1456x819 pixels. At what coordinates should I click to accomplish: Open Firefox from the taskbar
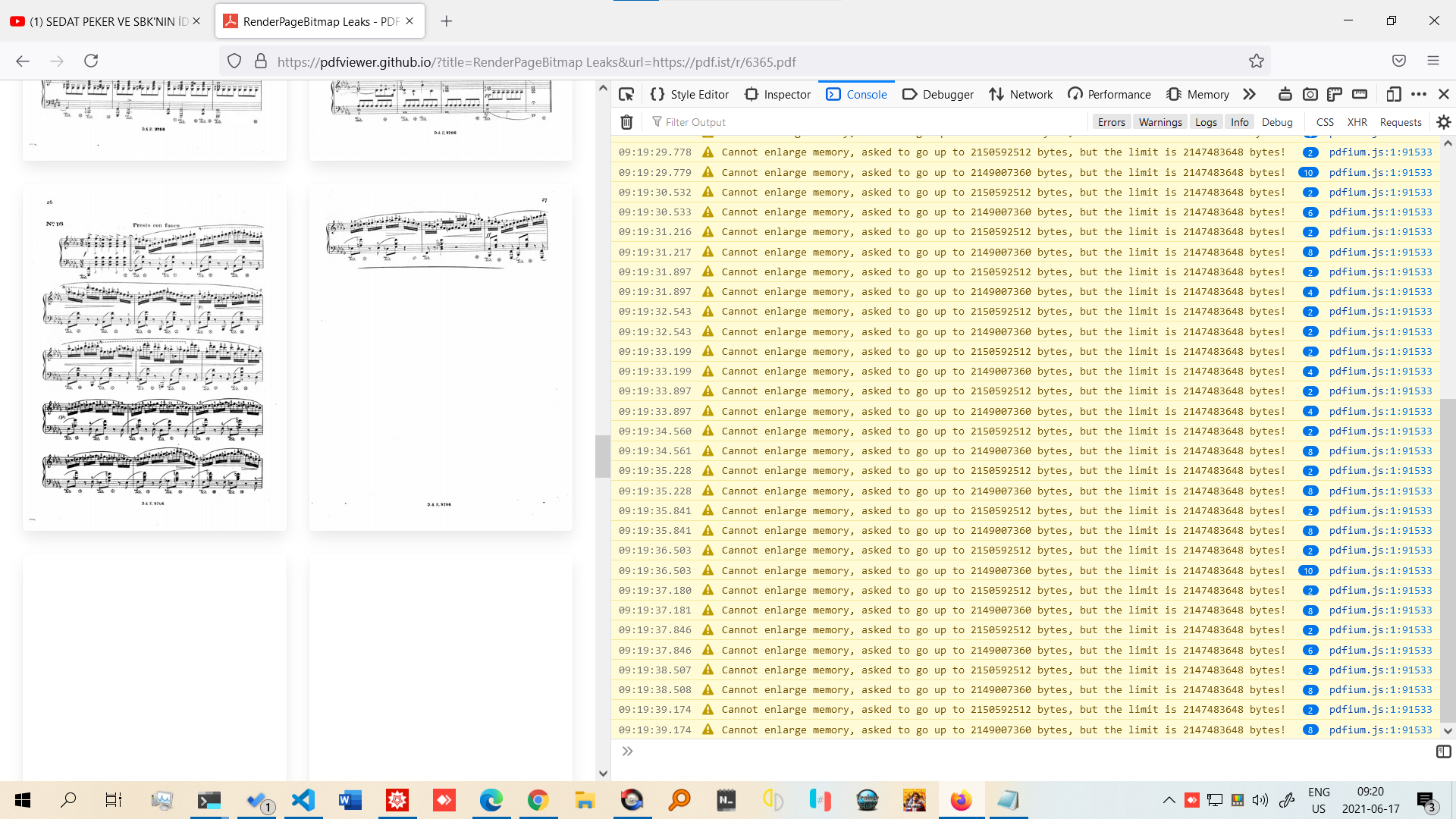pos(961,800)
